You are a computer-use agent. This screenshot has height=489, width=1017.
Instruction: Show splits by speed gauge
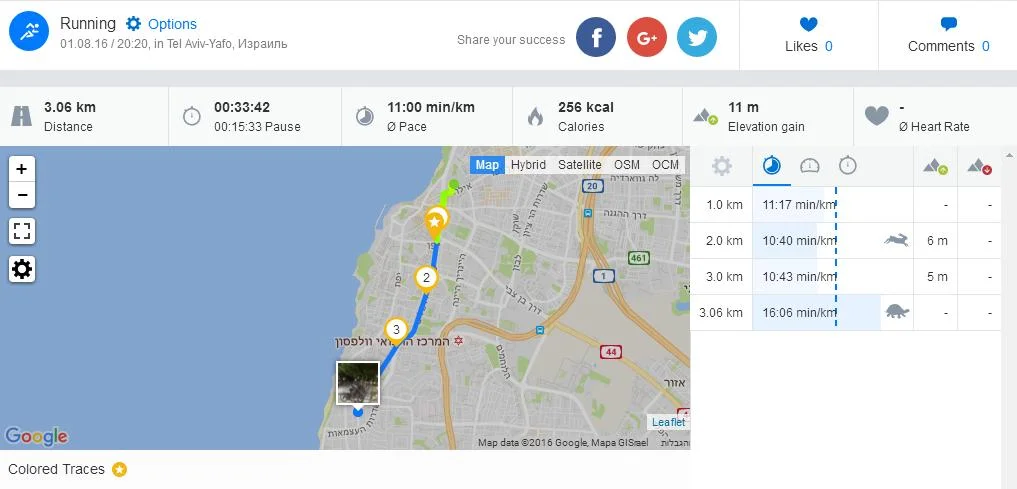(809, 167)
